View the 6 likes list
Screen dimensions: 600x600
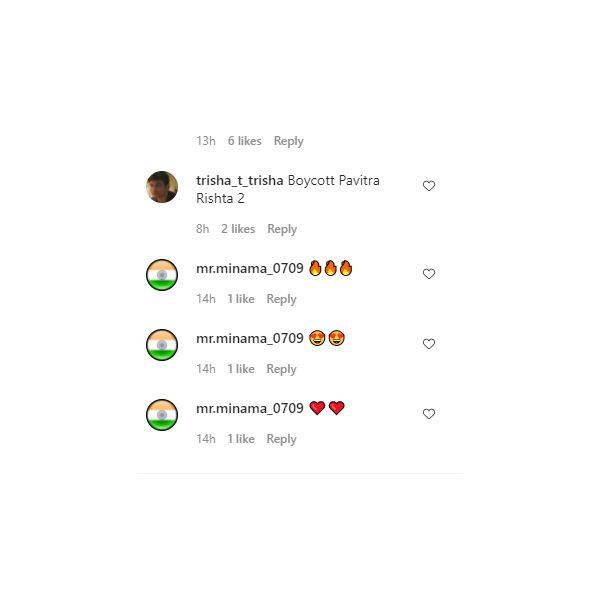pyautogui.click(x=245, y=141)
